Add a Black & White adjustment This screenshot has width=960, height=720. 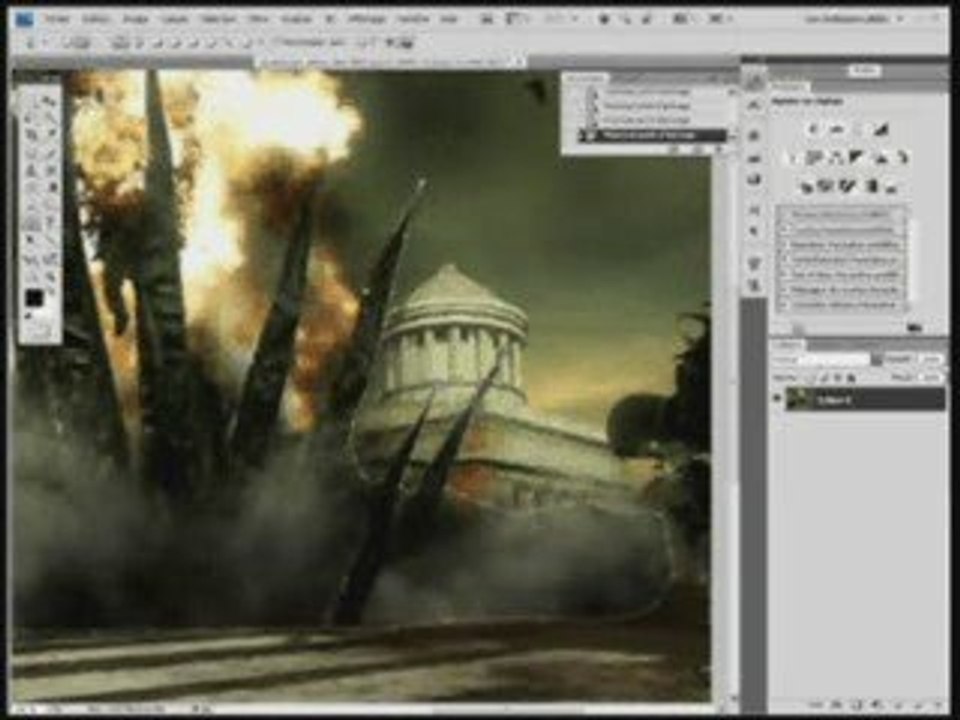point(857,158)
